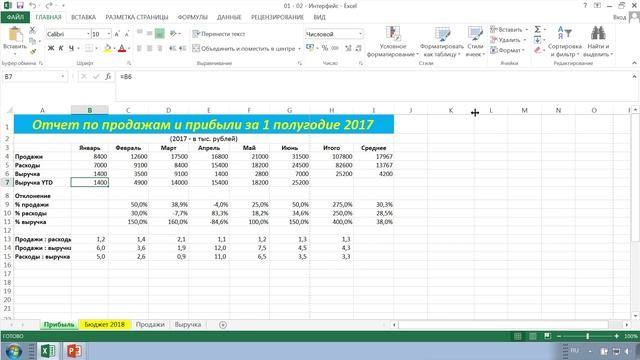Viewport: 640px width, 360px height.
Task: Click the Paste (Вставить) clipboard icon
Action: click(x=15, y=34)
